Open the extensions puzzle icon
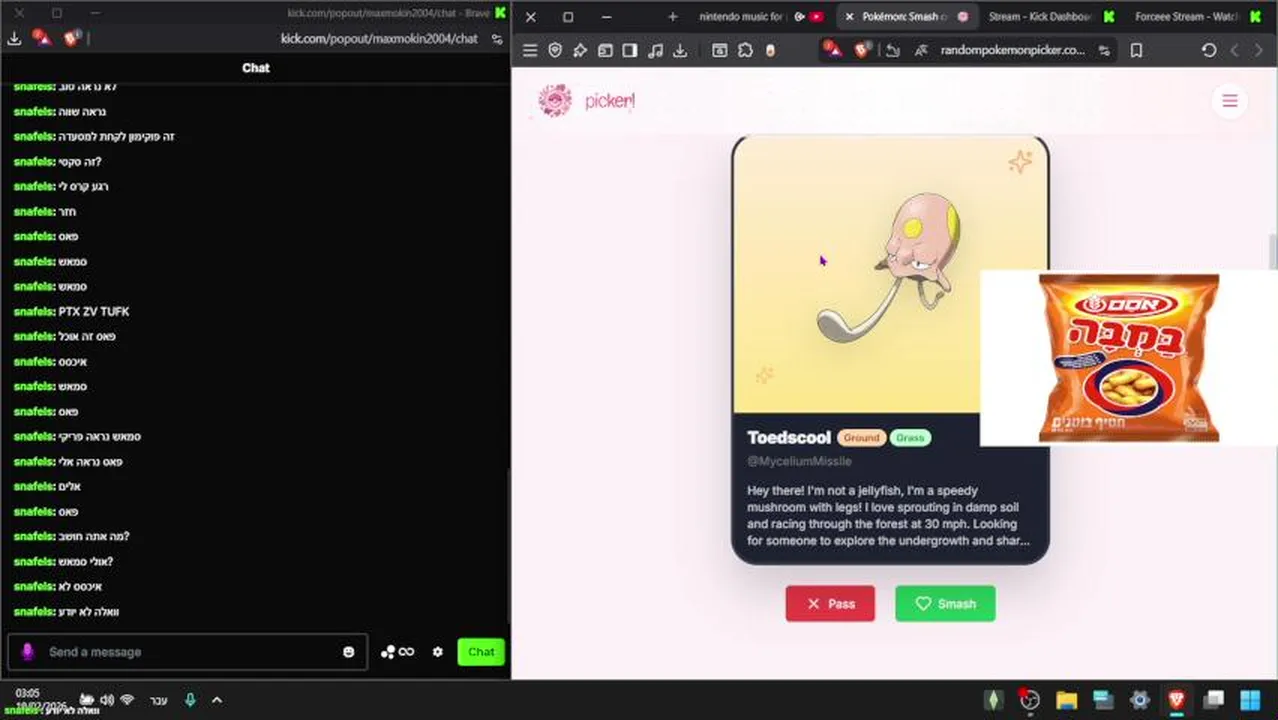Screen dimensions: 1278x720 point(745,50)
